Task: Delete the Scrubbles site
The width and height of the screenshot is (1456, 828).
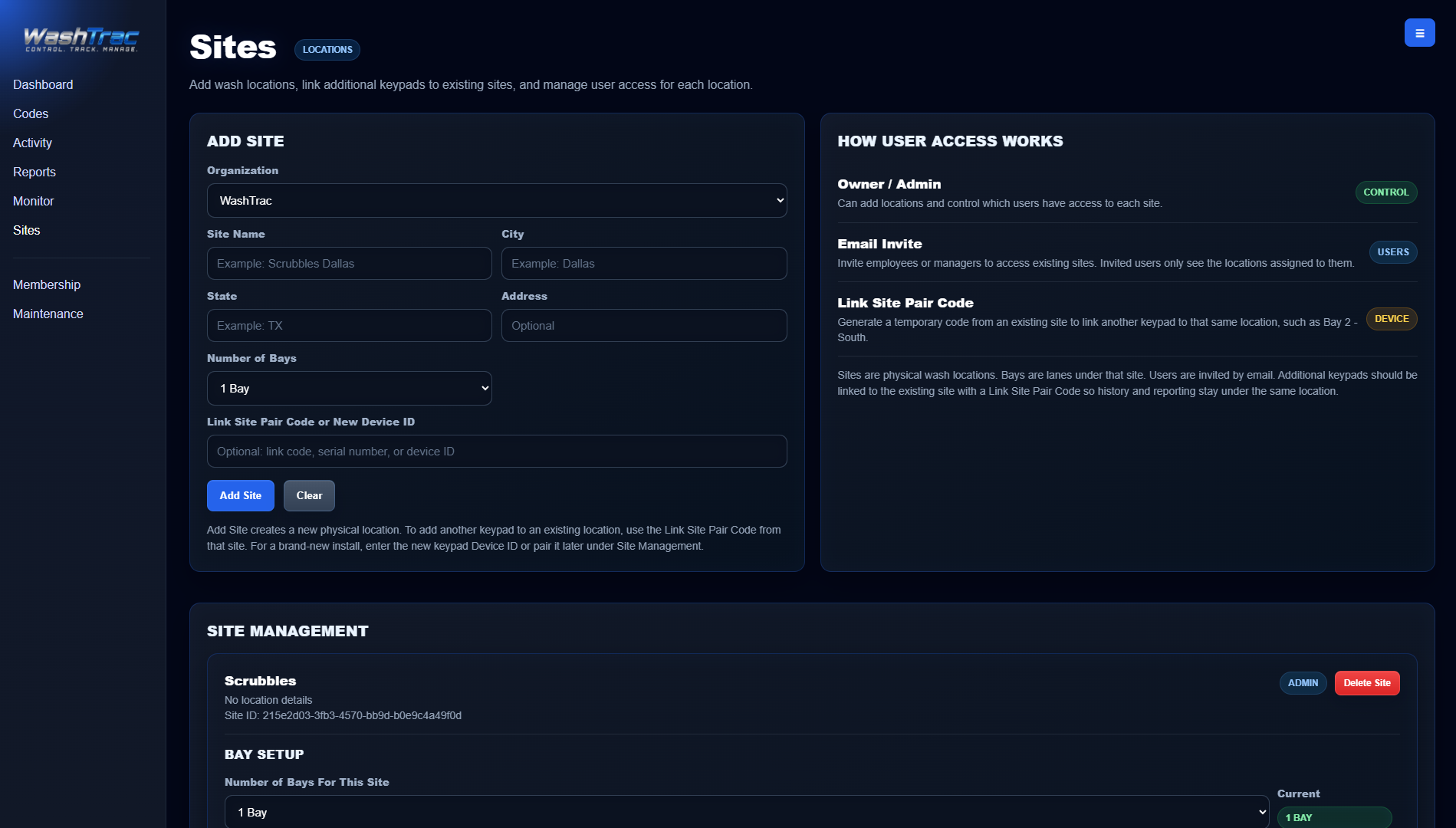Action: pyautogui.click(x=1367, y=683)
